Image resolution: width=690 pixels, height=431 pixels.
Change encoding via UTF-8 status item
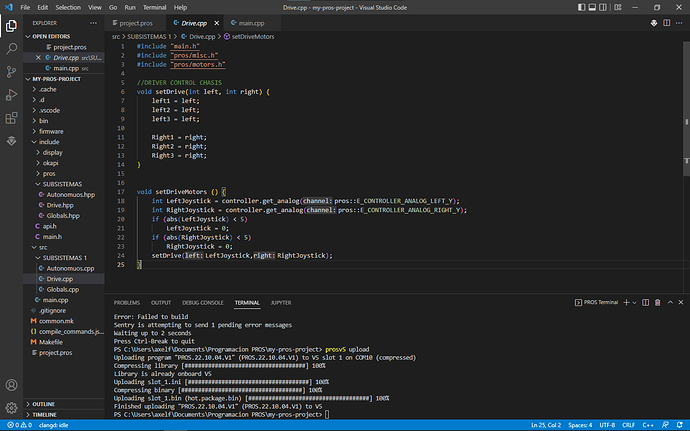point(607,425)
